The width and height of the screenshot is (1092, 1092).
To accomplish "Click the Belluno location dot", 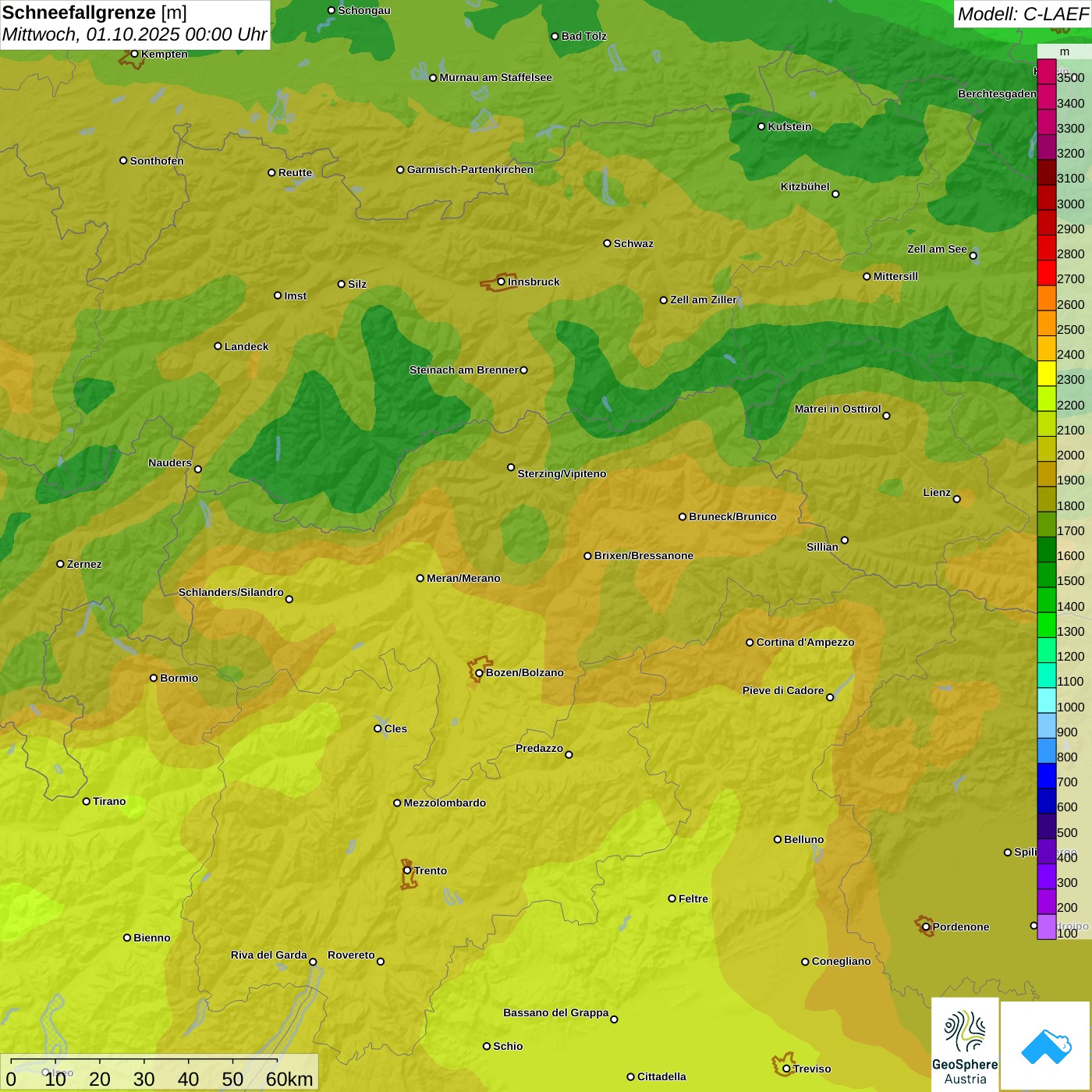I will tap(778, 839).
